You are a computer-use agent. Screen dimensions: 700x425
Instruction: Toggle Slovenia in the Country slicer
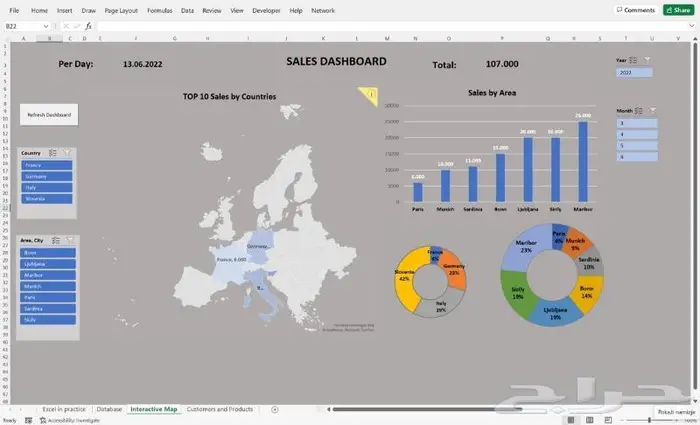click(47, 199)
